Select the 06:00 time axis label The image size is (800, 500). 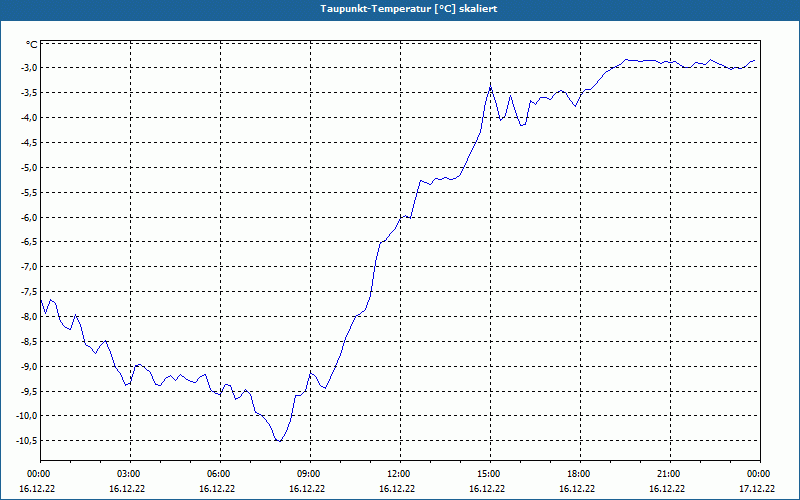(x=218, y=474)
